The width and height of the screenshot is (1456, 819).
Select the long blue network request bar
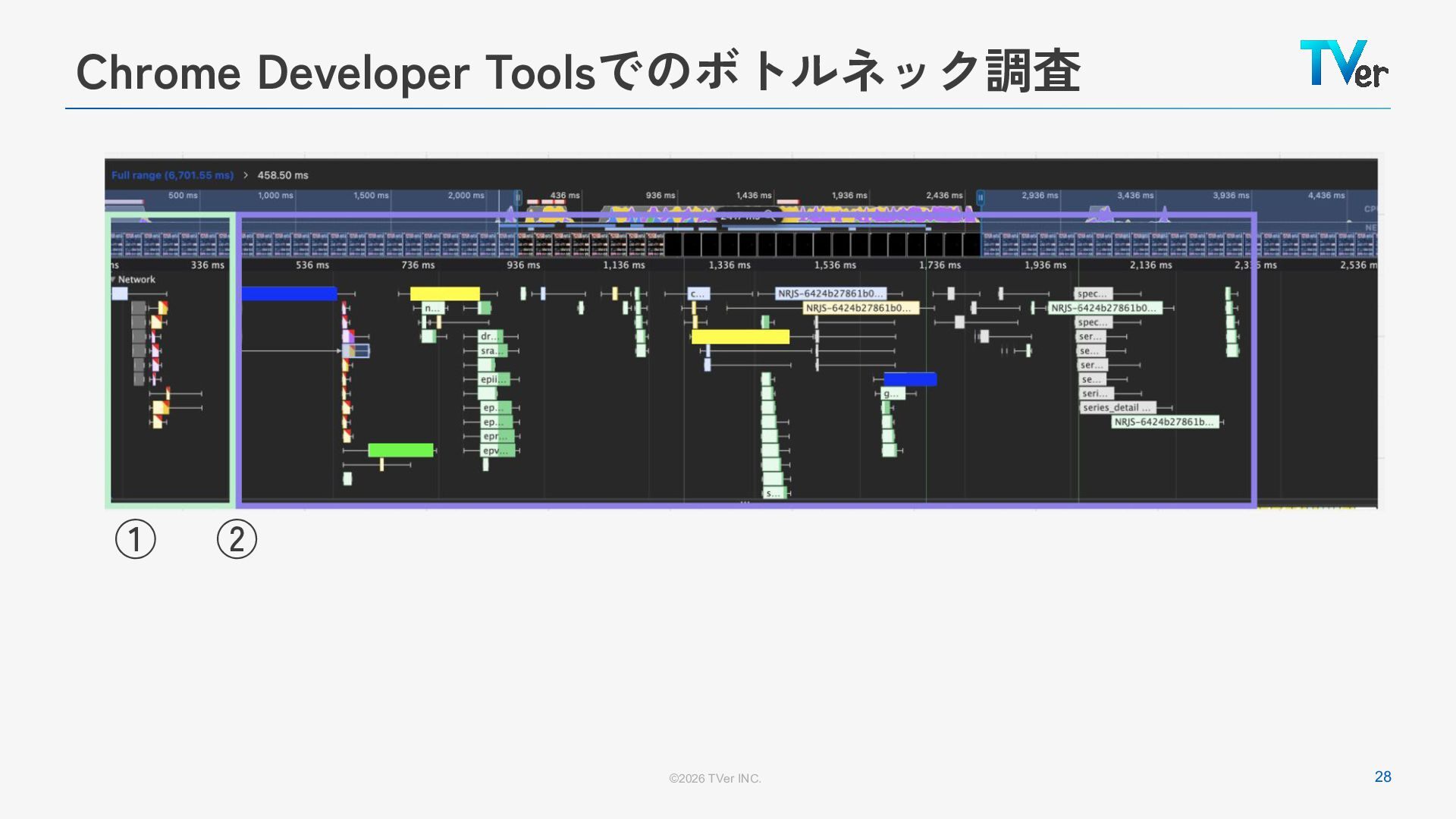tap(289, 293)
